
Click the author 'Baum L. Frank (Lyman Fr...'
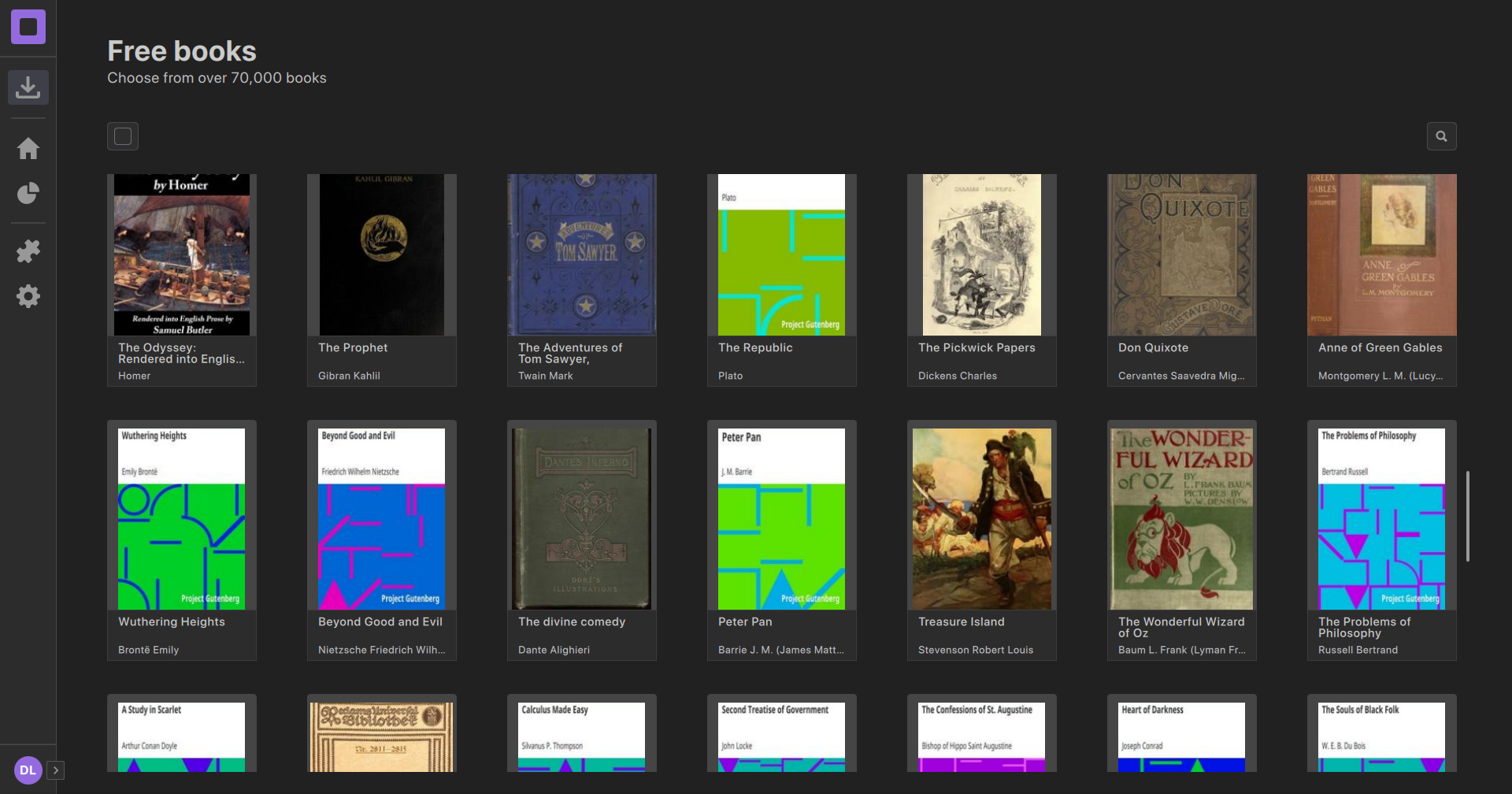pyautogui.click(x=1182, y=650)
